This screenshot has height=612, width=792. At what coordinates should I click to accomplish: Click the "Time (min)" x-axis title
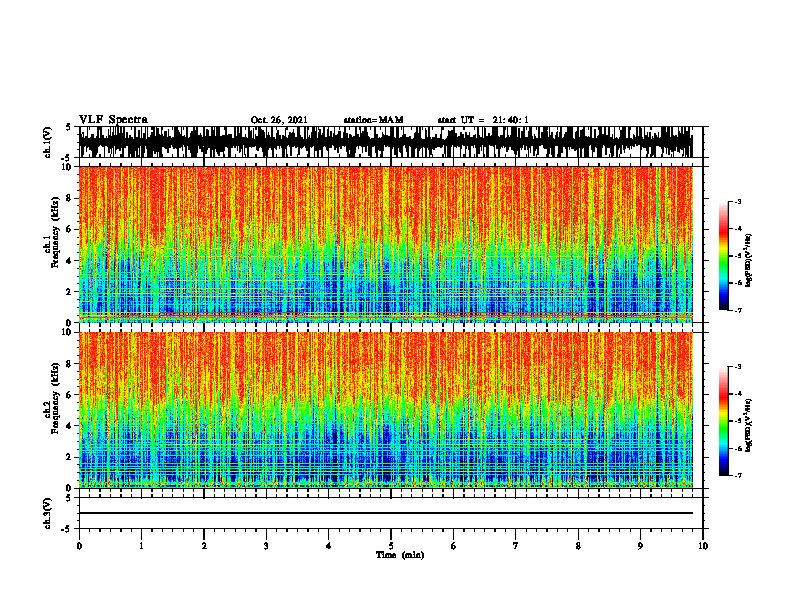[400, 555]
